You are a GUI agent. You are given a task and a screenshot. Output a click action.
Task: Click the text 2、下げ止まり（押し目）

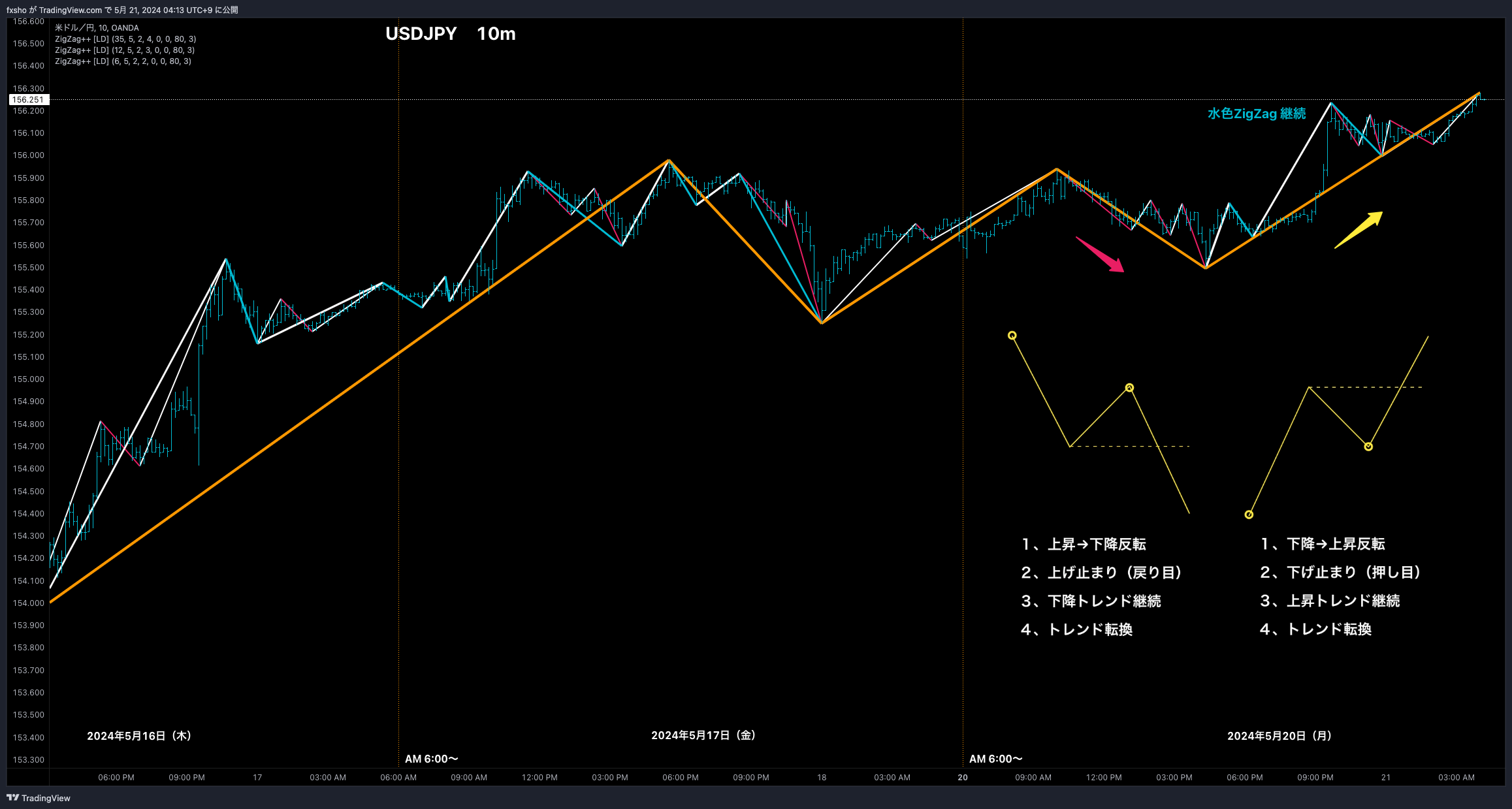(1341, 573)
